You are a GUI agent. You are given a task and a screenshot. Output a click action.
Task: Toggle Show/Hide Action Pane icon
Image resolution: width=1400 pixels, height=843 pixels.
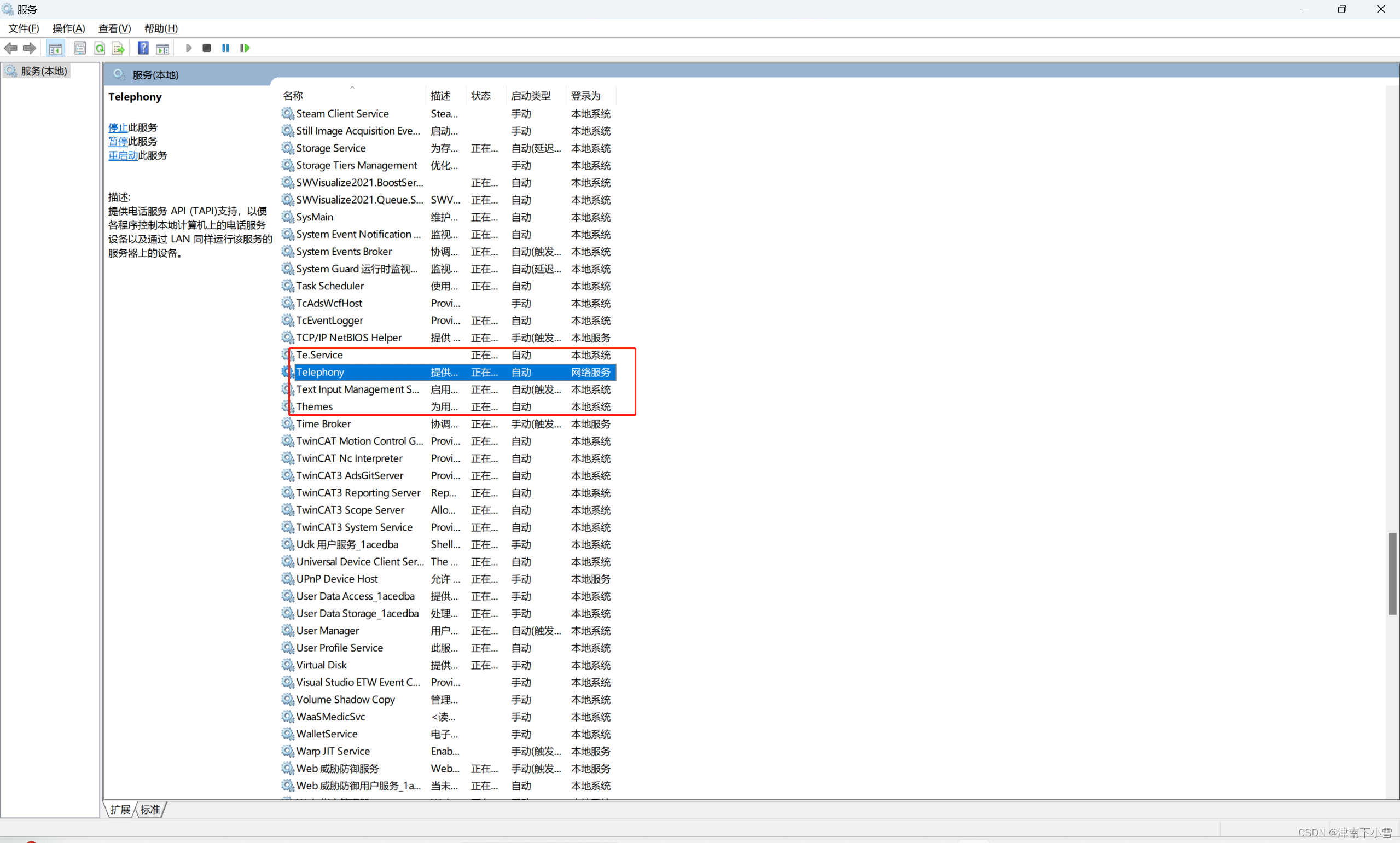pyautogui.click(x=162, y=48)
